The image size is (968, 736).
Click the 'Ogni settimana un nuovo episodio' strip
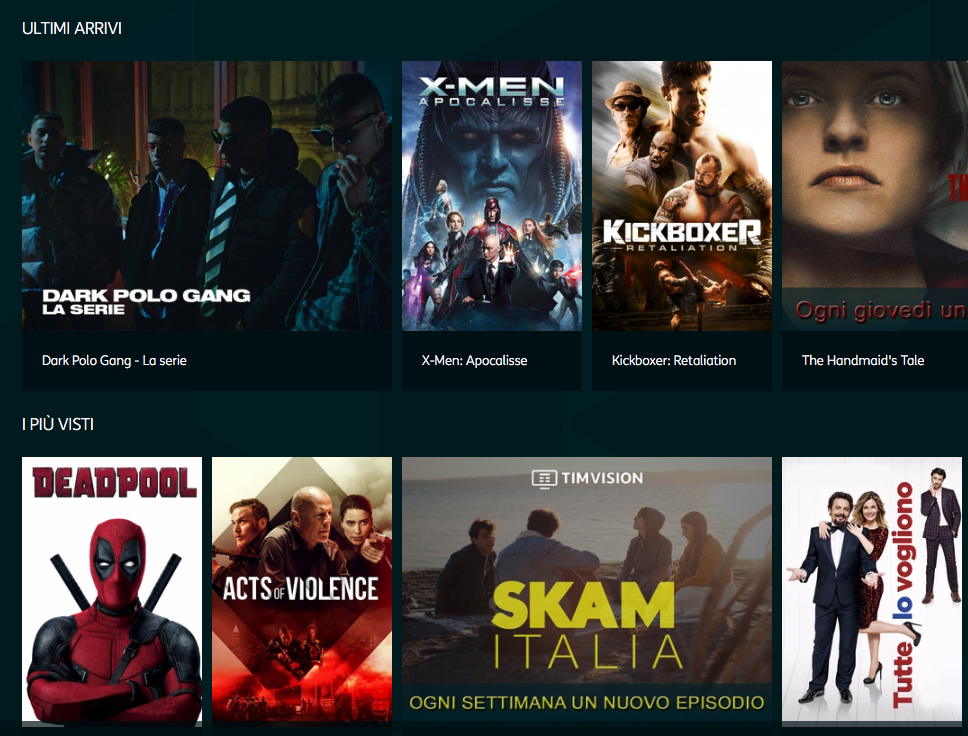point(587,703)
